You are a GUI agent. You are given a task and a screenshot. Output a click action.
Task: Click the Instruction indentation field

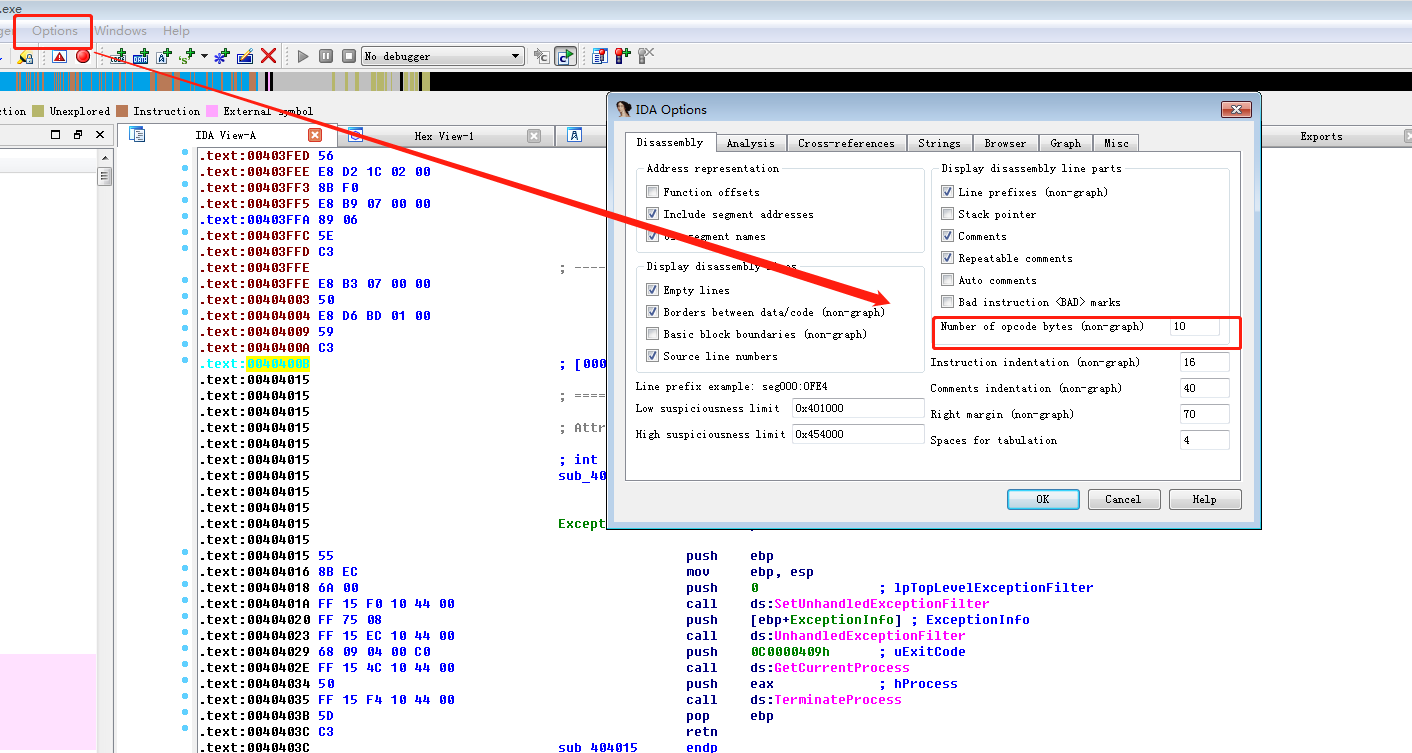point(1205,362)
